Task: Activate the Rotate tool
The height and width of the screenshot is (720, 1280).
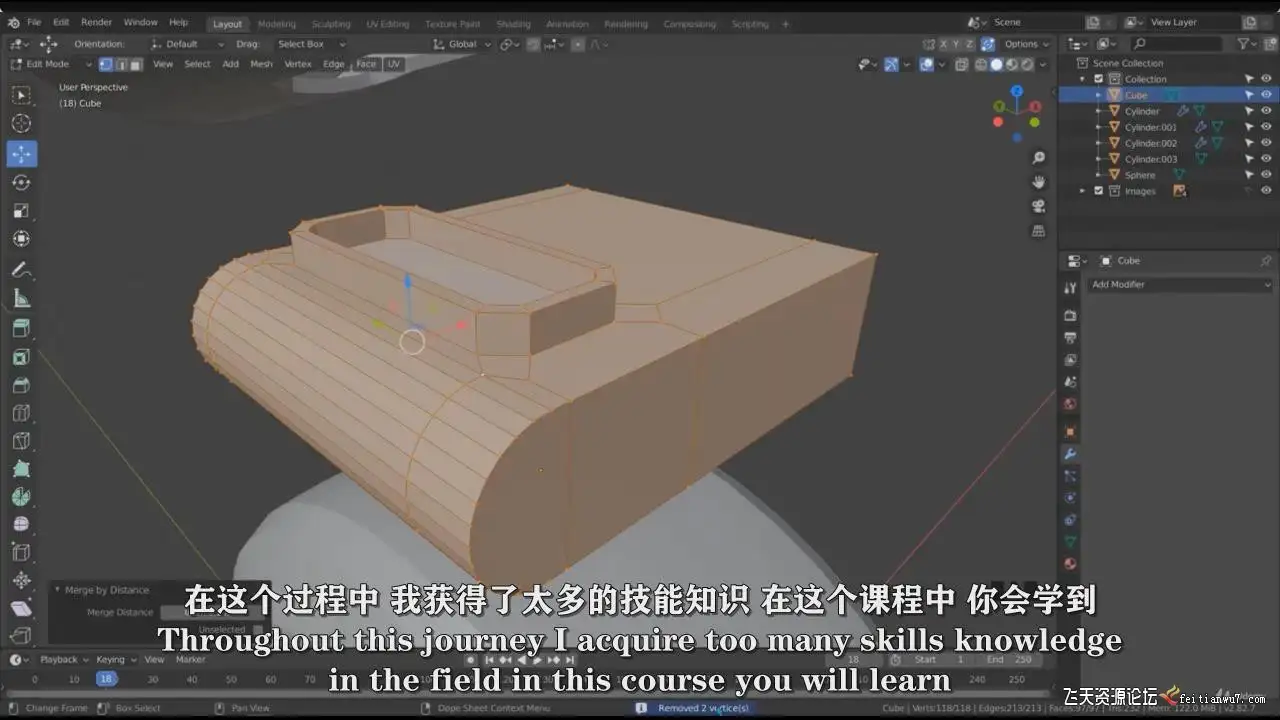Action: coord(21,182)
